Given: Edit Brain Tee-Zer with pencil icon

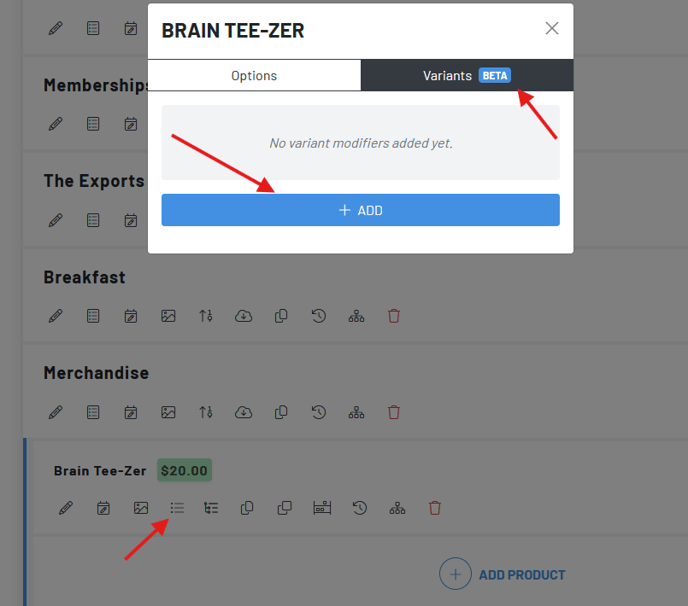Looking at the screenshot, I should coord(66,508).
